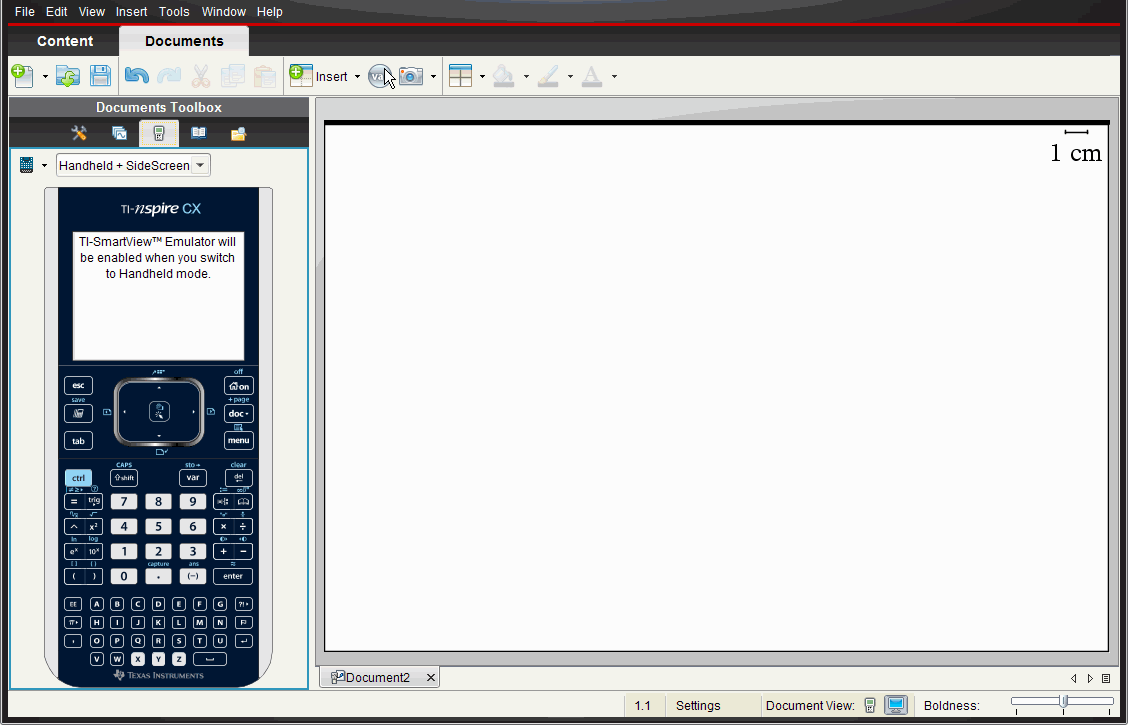Click the Boldness slider handle
Viewport: 1128px width, 725px height.
tap(1063, 701)
